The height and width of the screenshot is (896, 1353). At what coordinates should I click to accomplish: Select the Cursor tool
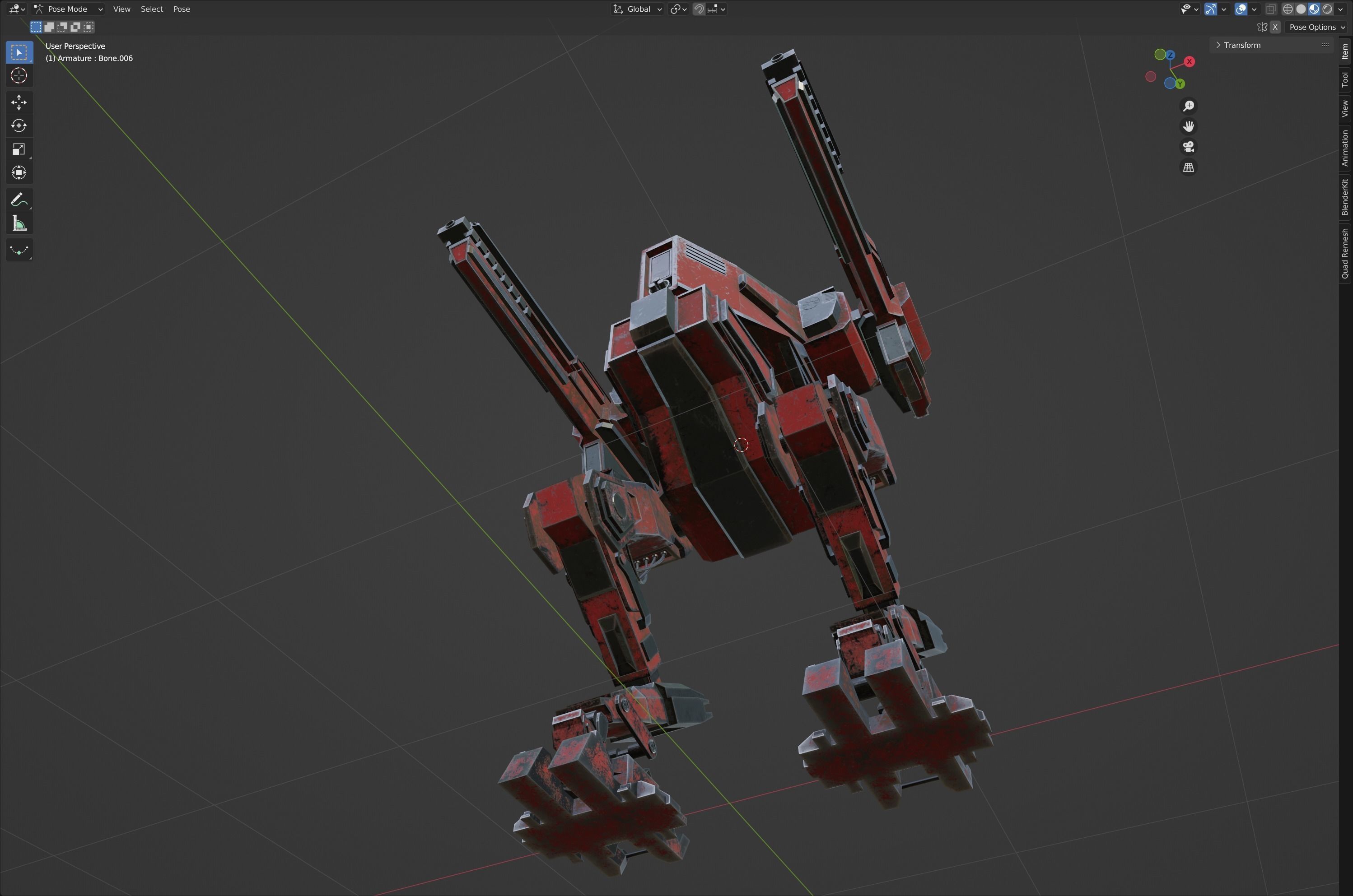click(19, 75)
